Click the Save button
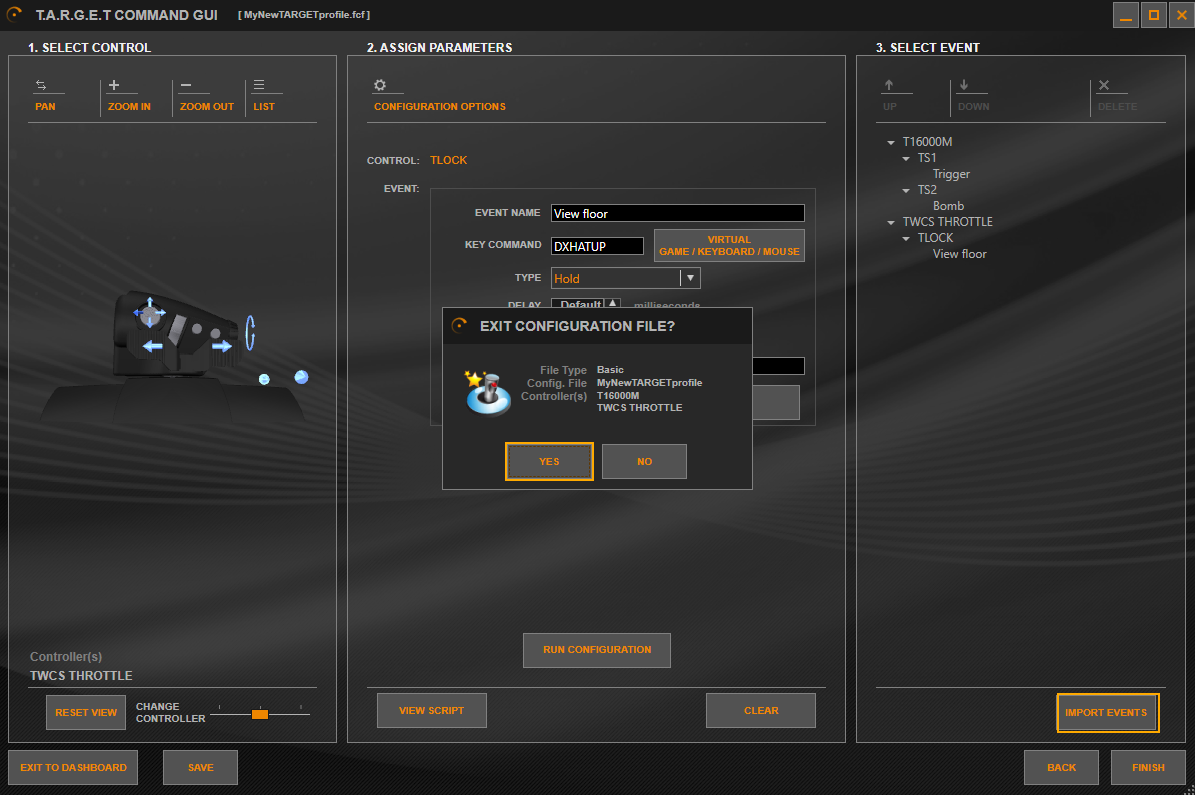This screenshot has width=1195, height=795. [200, 768]
